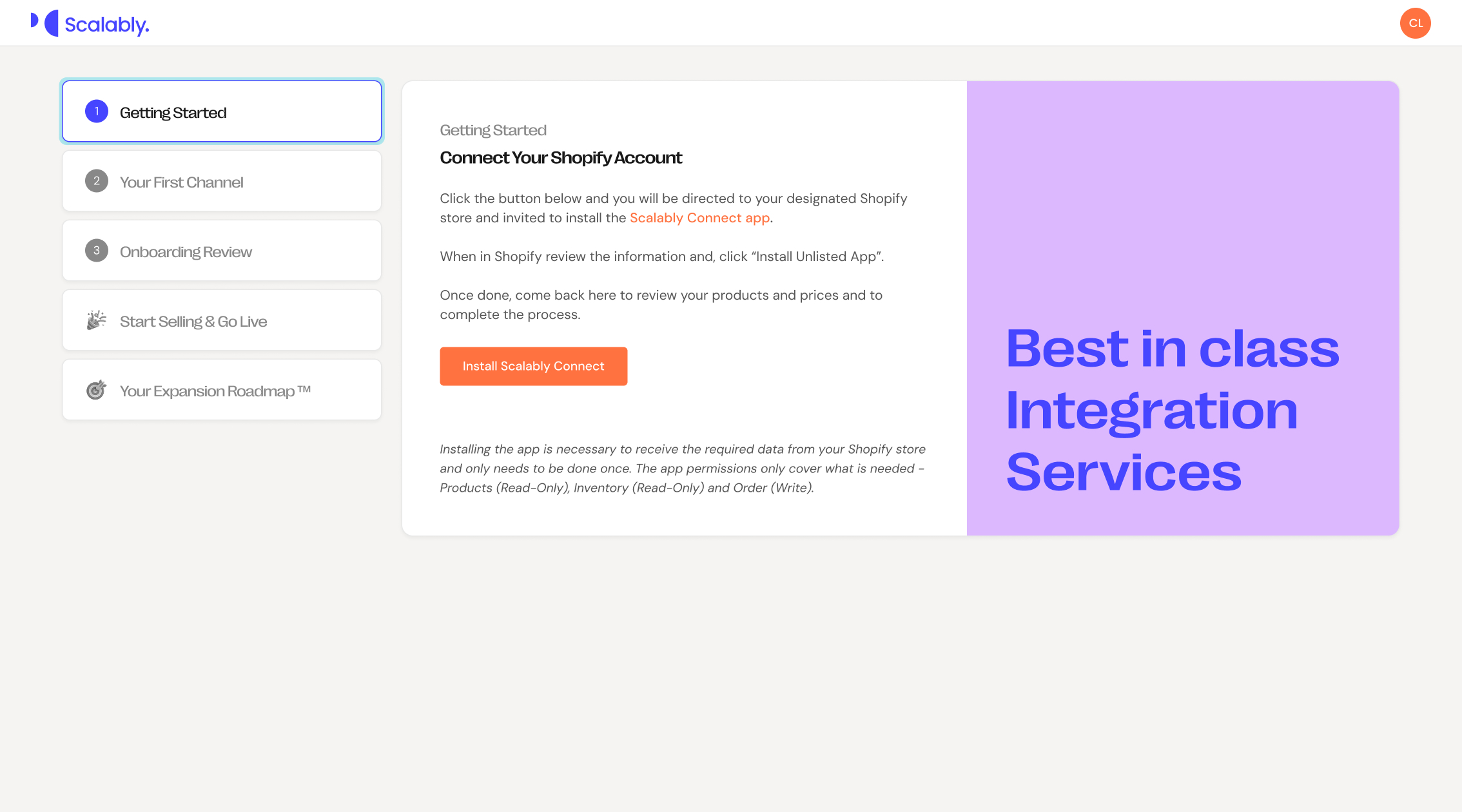Click the Connect Your Shopify Account heading

point(561,158)
